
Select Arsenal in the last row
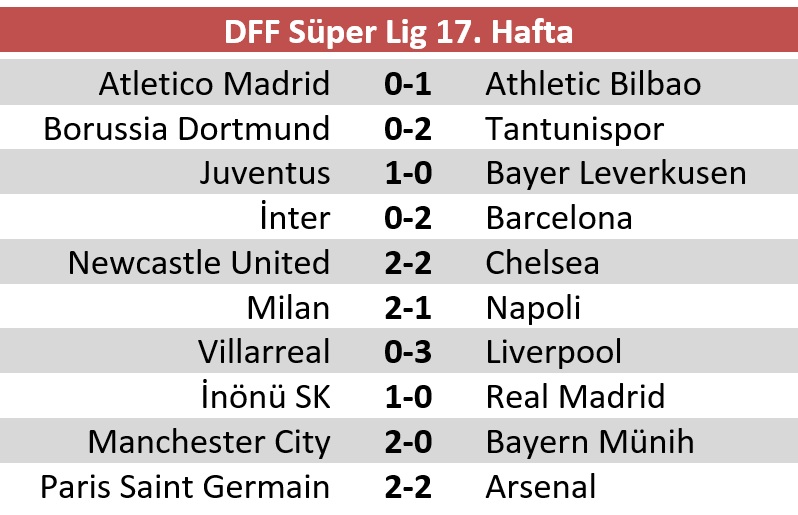pyautogui.click(x=540, y=487)
